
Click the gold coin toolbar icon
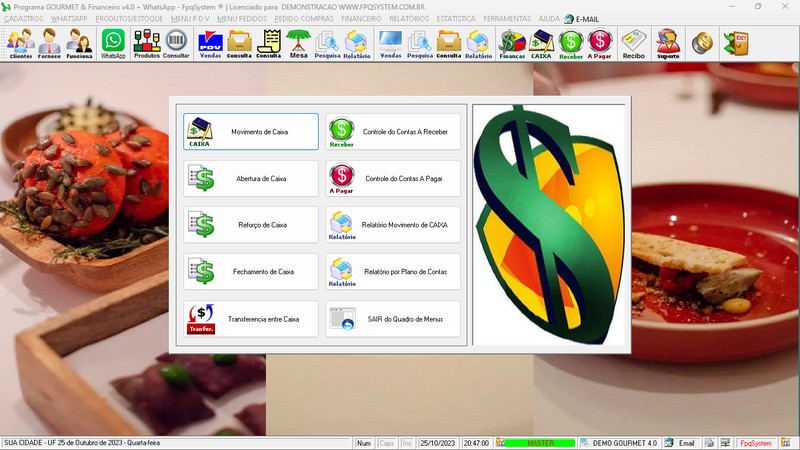[x=702, y=43]
